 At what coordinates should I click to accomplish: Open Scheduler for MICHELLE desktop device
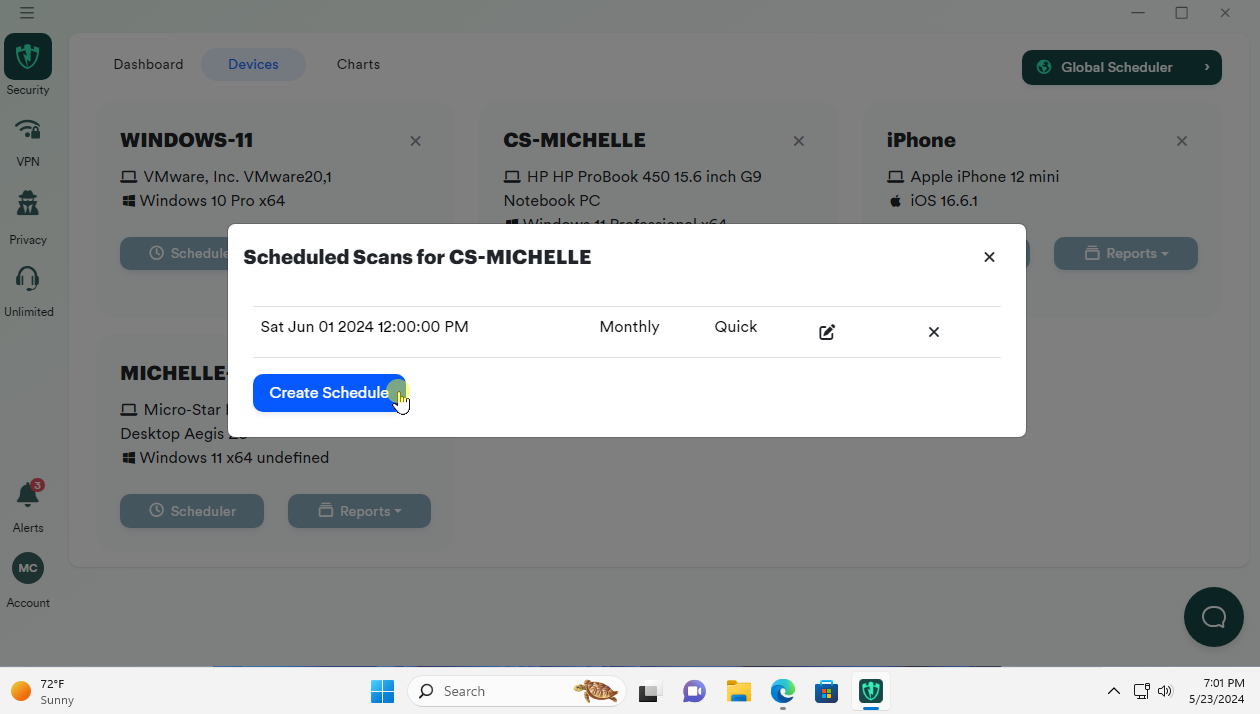[192, 511]
